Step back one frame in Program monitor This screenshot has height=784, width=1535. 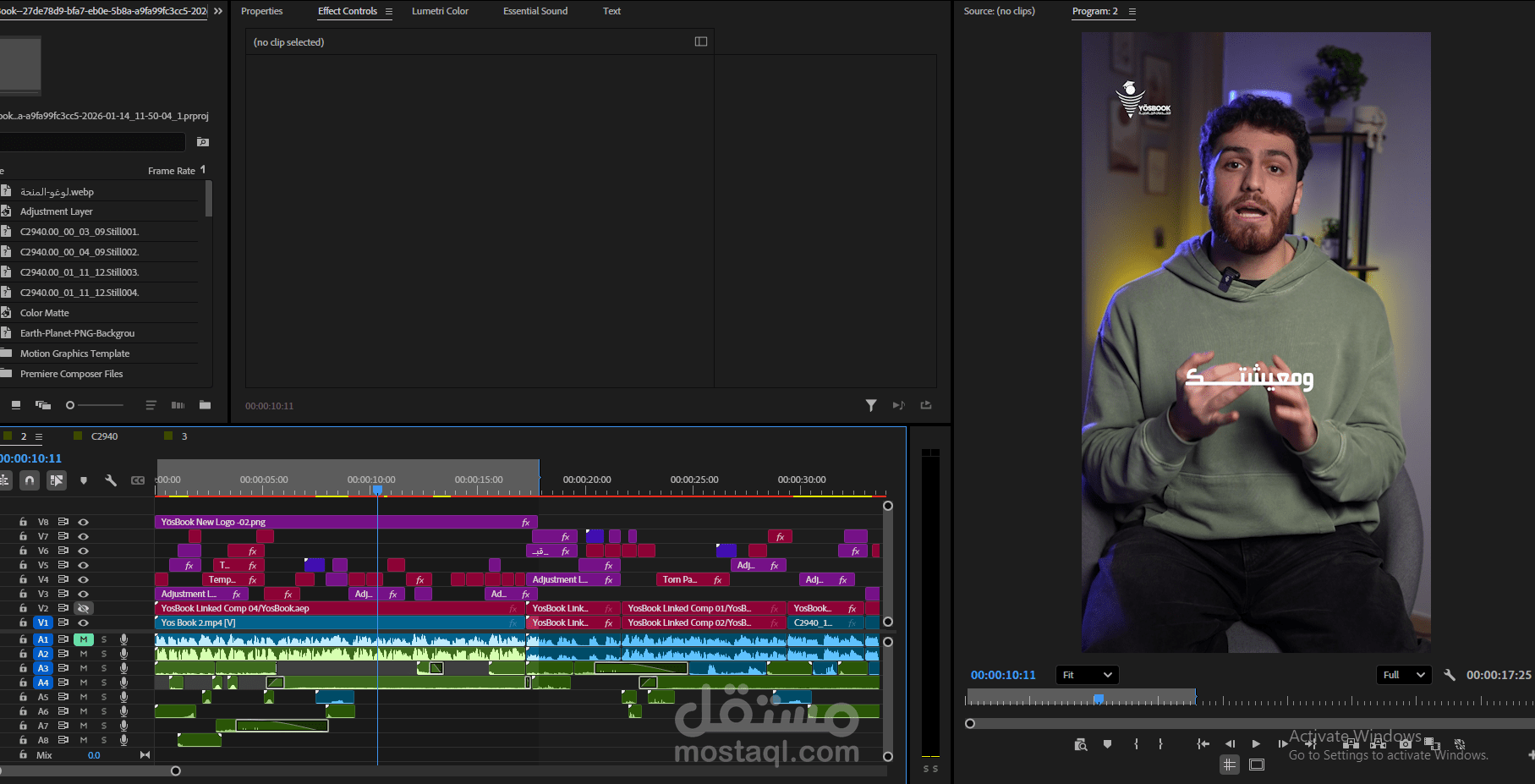[x=1230, y=744]
